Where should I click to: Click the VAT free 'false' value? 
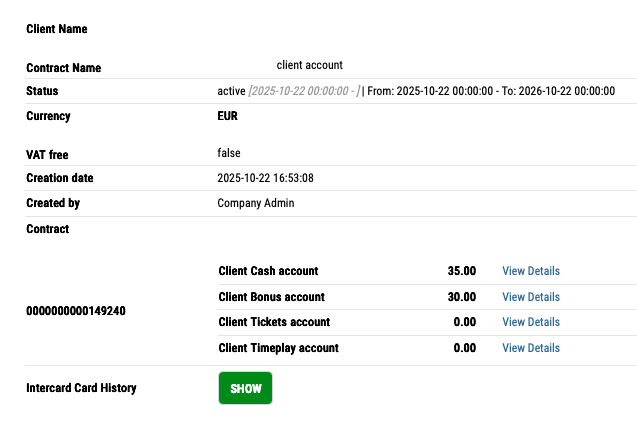click(229, 153)
